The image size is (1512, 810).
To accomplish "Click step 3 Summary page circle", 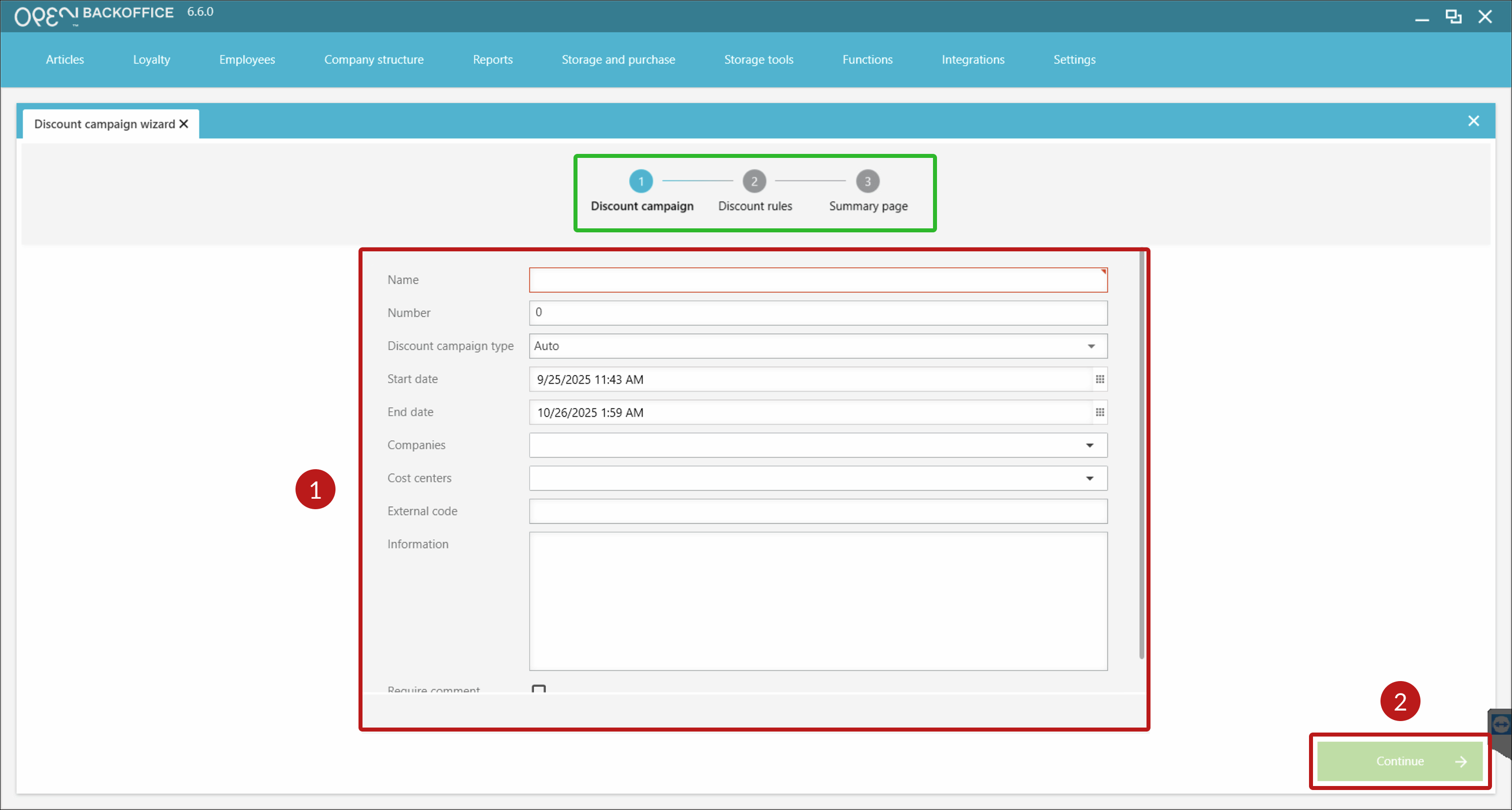I will (x=867, y=181).
